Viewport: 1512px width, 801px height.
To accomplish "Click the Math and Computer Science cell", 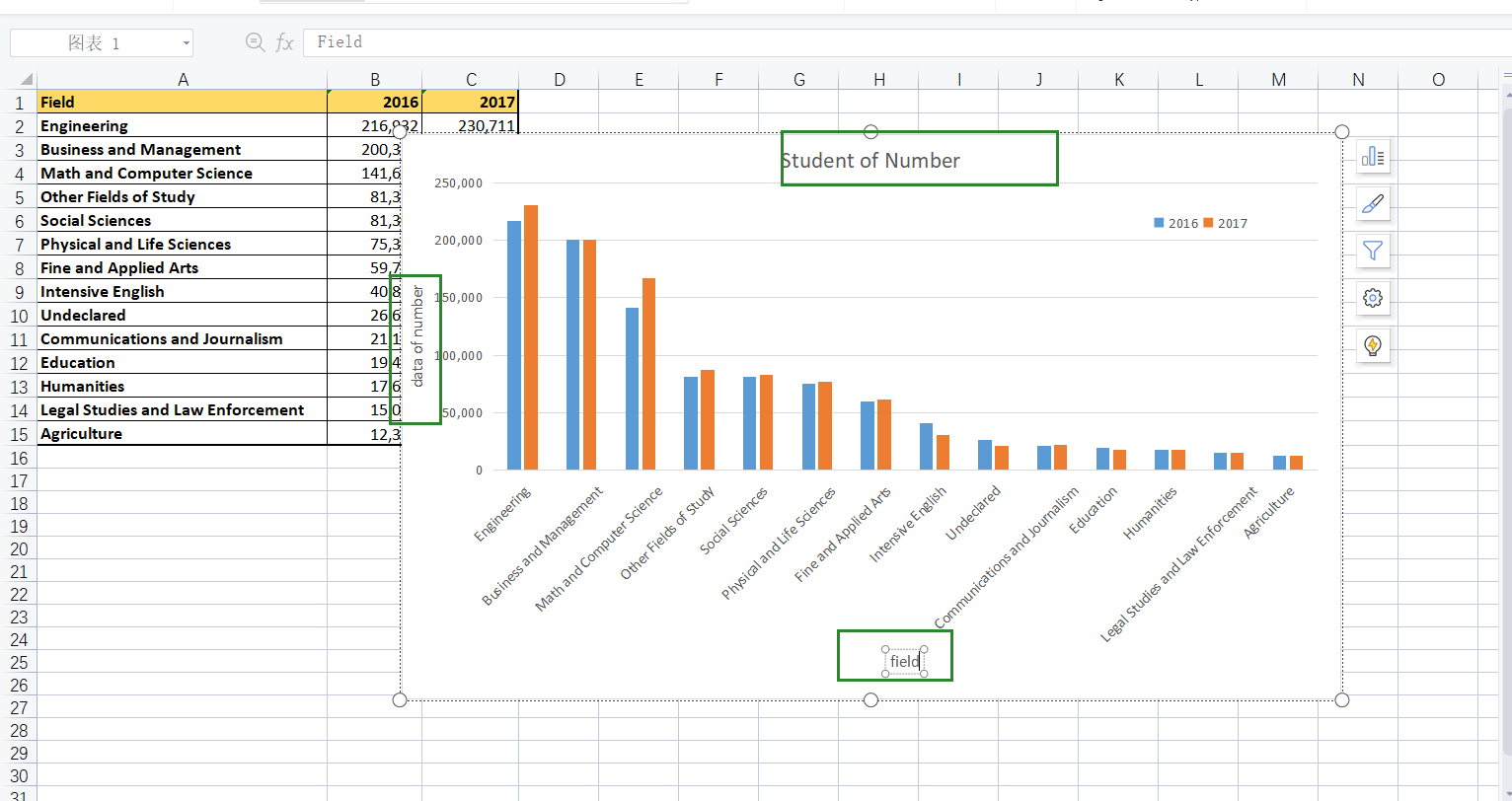I will (x=183, y=173).
